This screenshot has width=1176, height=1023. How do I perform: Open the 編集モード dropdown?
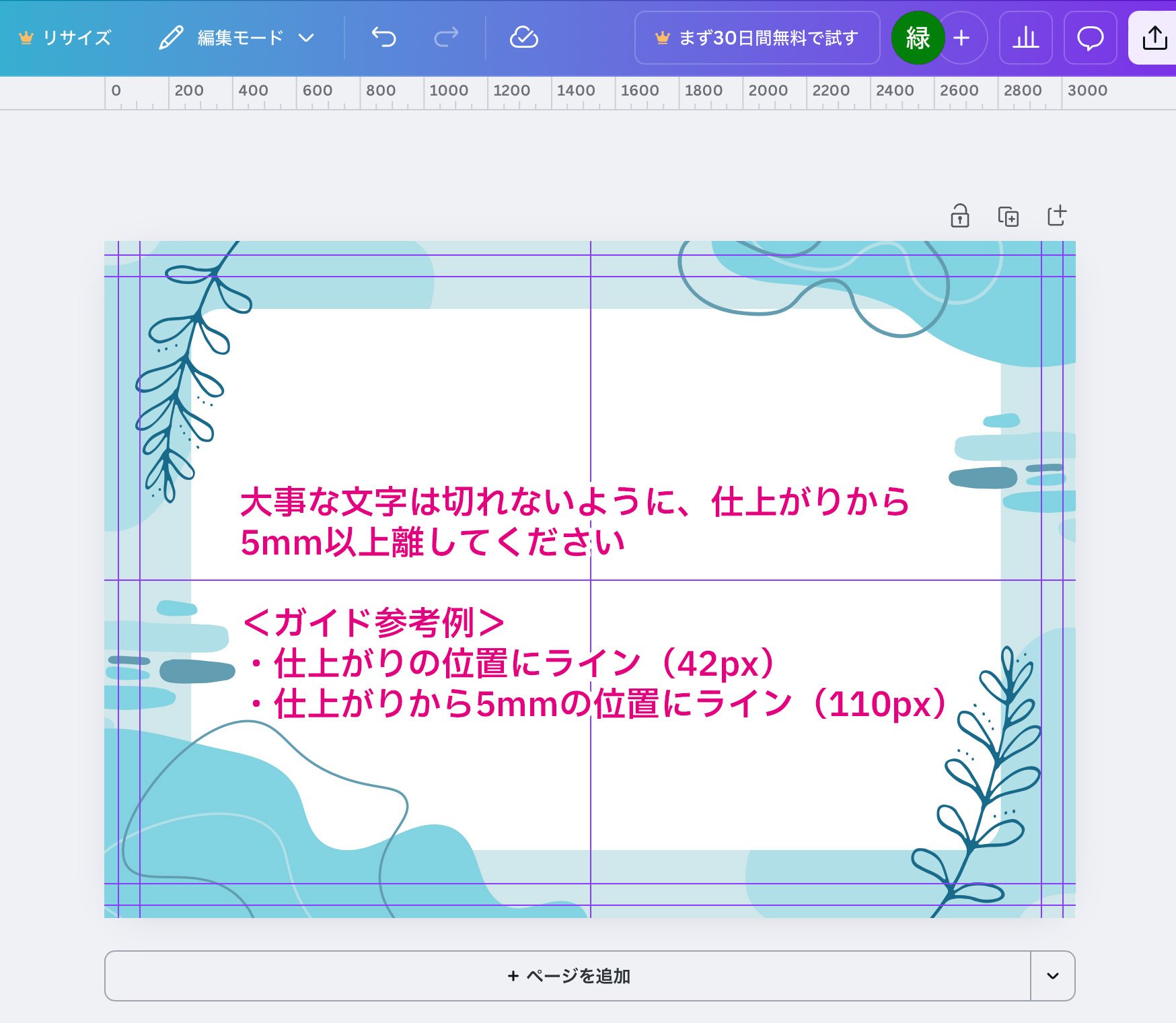pyautogui.click(x=307, y=38)
